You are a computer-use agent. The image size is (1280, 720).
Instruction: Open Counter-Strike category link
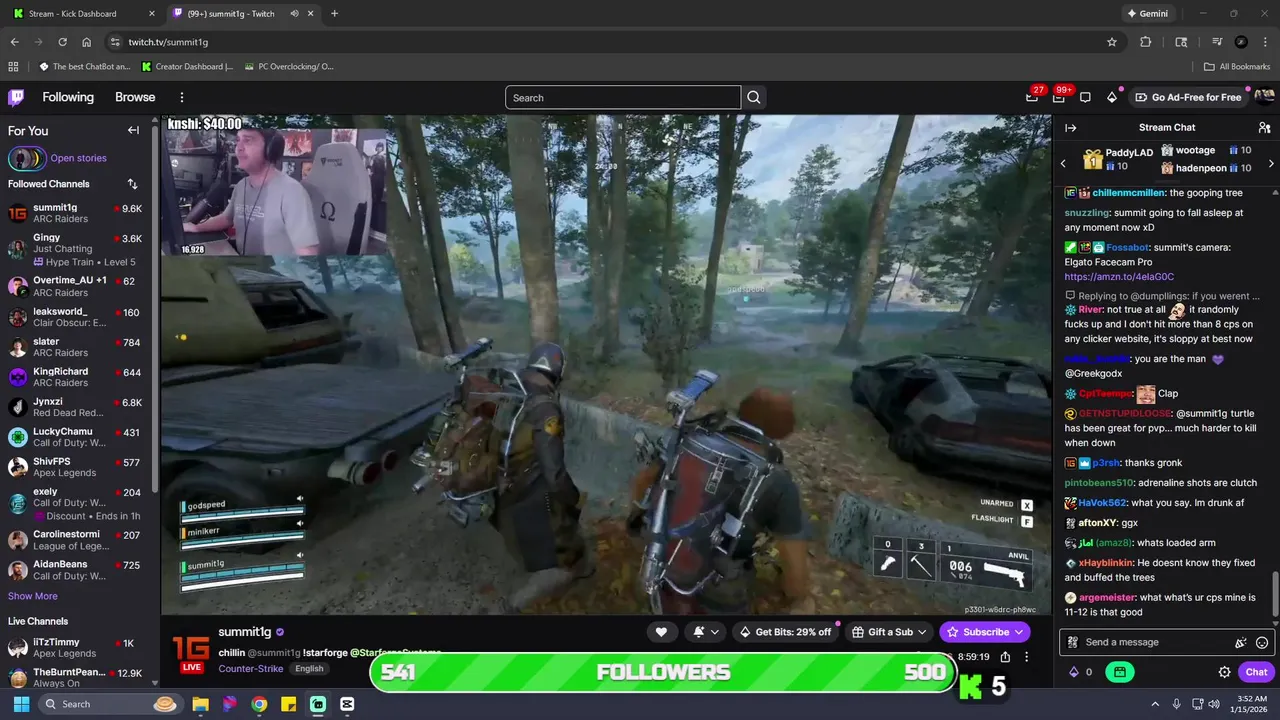coord(251,668)
